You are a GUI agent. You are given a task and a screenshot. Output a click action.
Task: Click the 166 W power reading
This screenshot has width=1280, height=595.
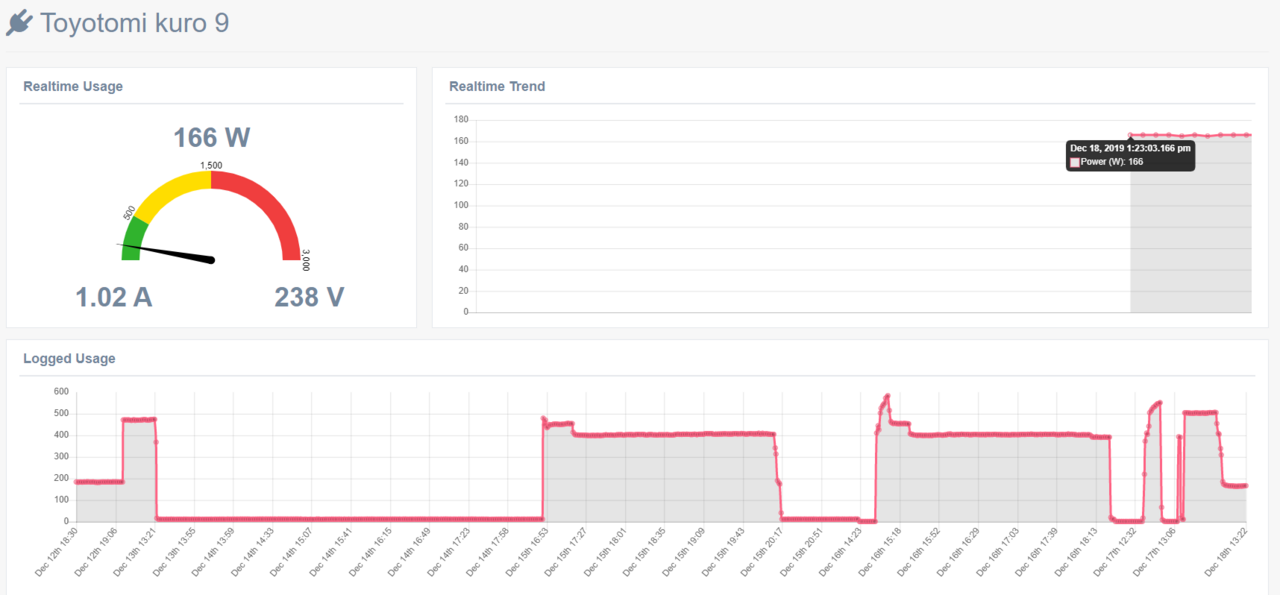[211, 137]
